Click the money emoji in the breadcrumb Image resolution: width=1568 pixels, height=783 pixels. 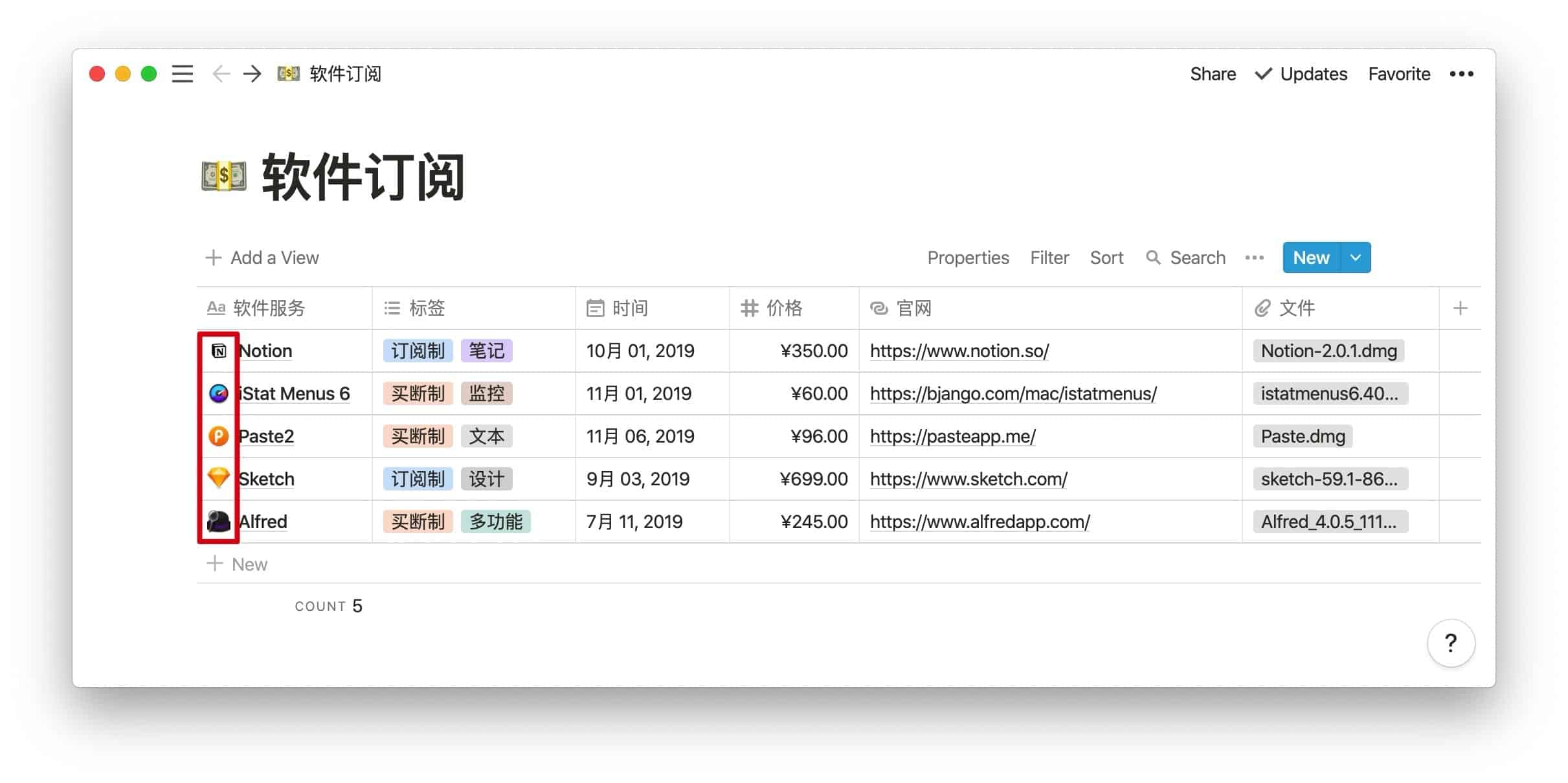coord(289,74)
